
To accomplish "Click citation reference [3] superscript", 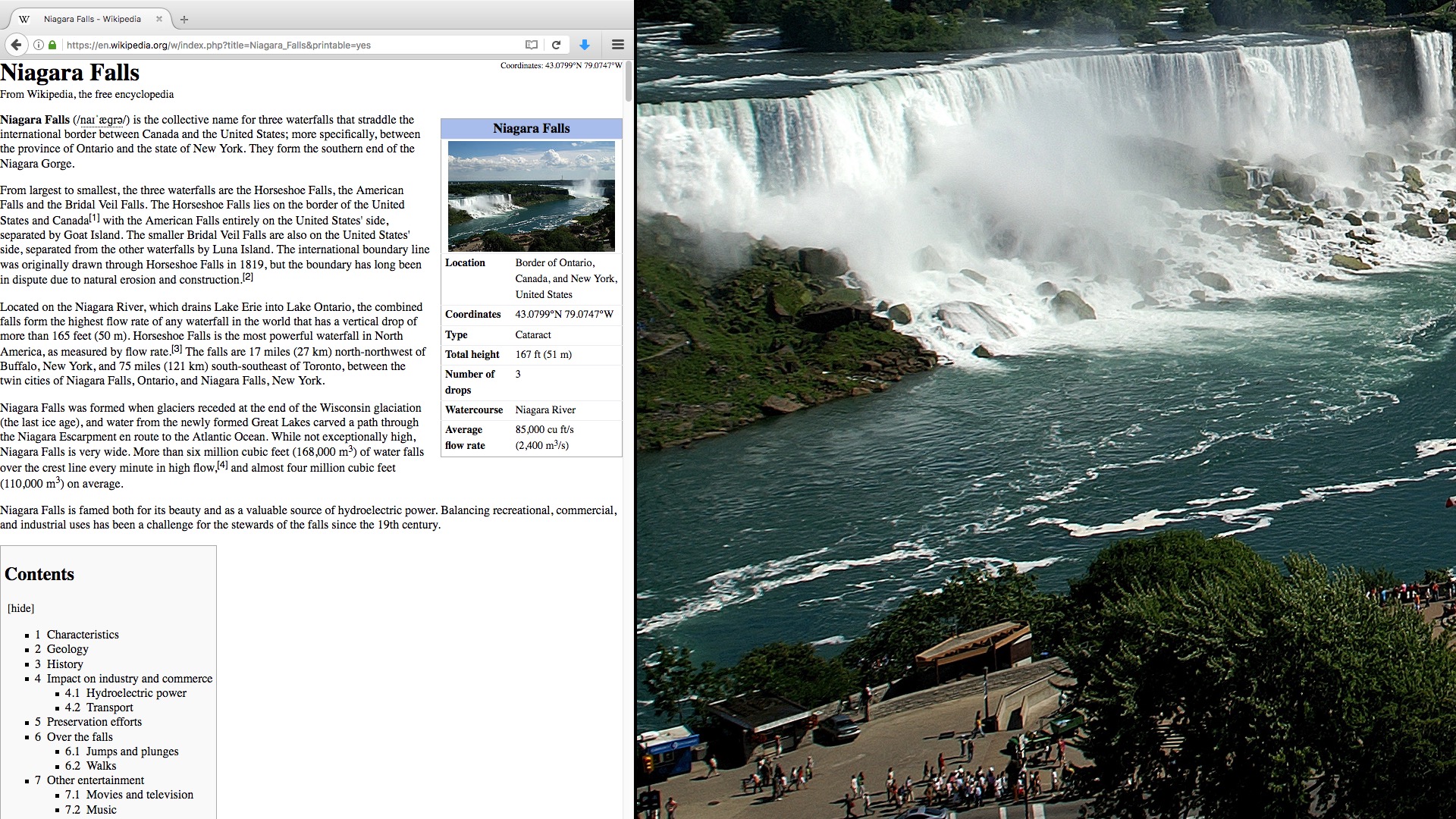I will pos(177,349).
